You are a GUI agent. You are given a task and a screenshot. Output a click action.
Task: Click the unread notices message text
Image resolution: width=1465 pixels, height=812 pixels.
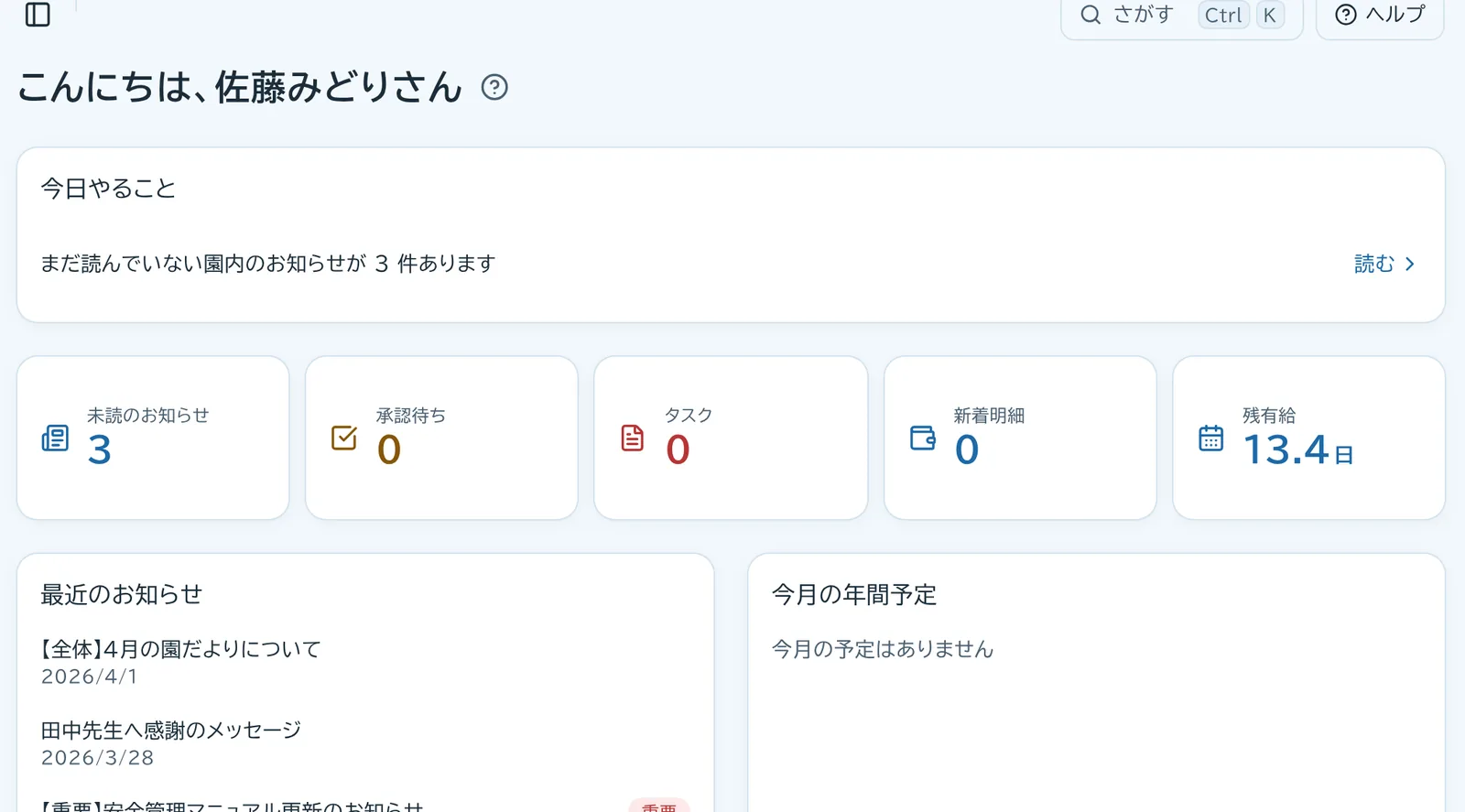point(268,264)
